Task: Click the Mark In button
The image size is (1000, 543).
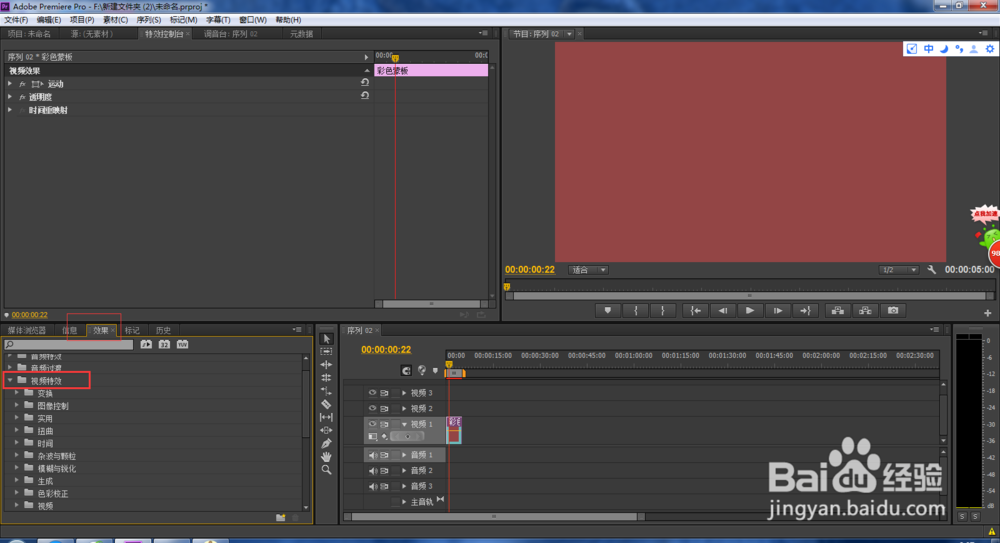Action: tap(636, 311)
